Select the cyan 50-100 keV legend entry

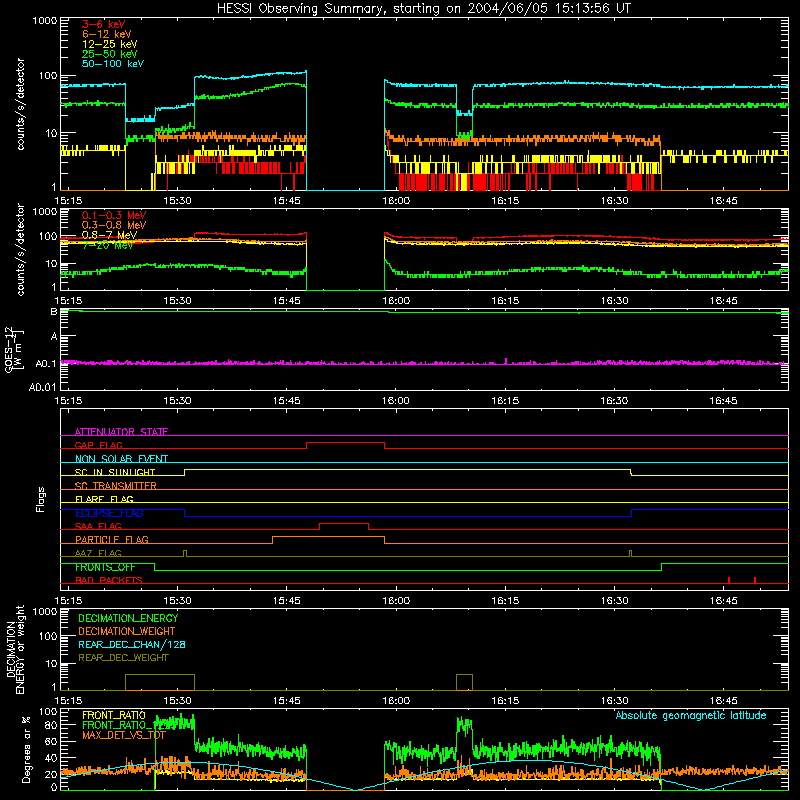(113, 64)
